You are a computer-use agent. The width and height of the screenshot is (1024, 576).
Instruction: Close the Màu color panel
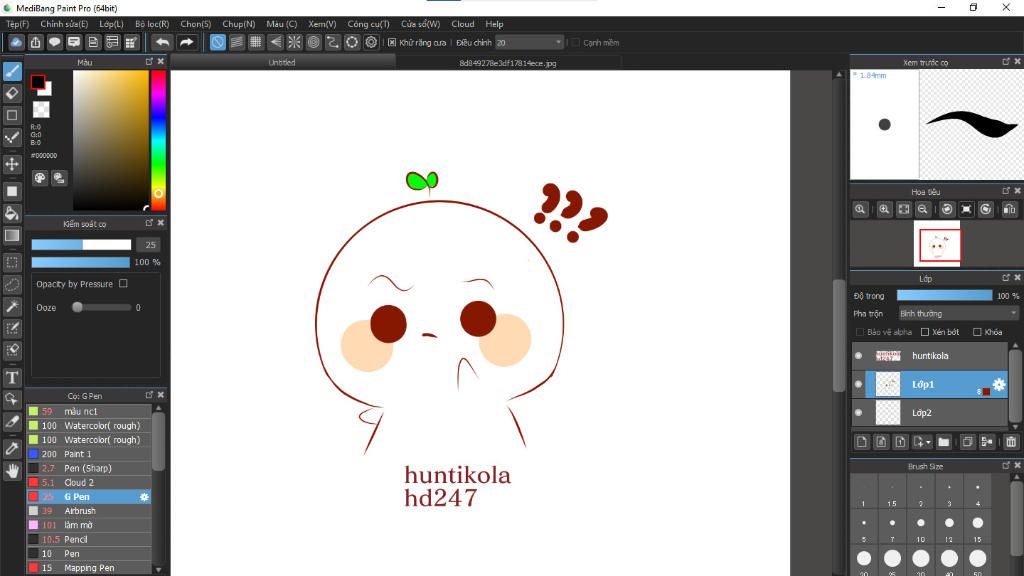pos(161,61)
